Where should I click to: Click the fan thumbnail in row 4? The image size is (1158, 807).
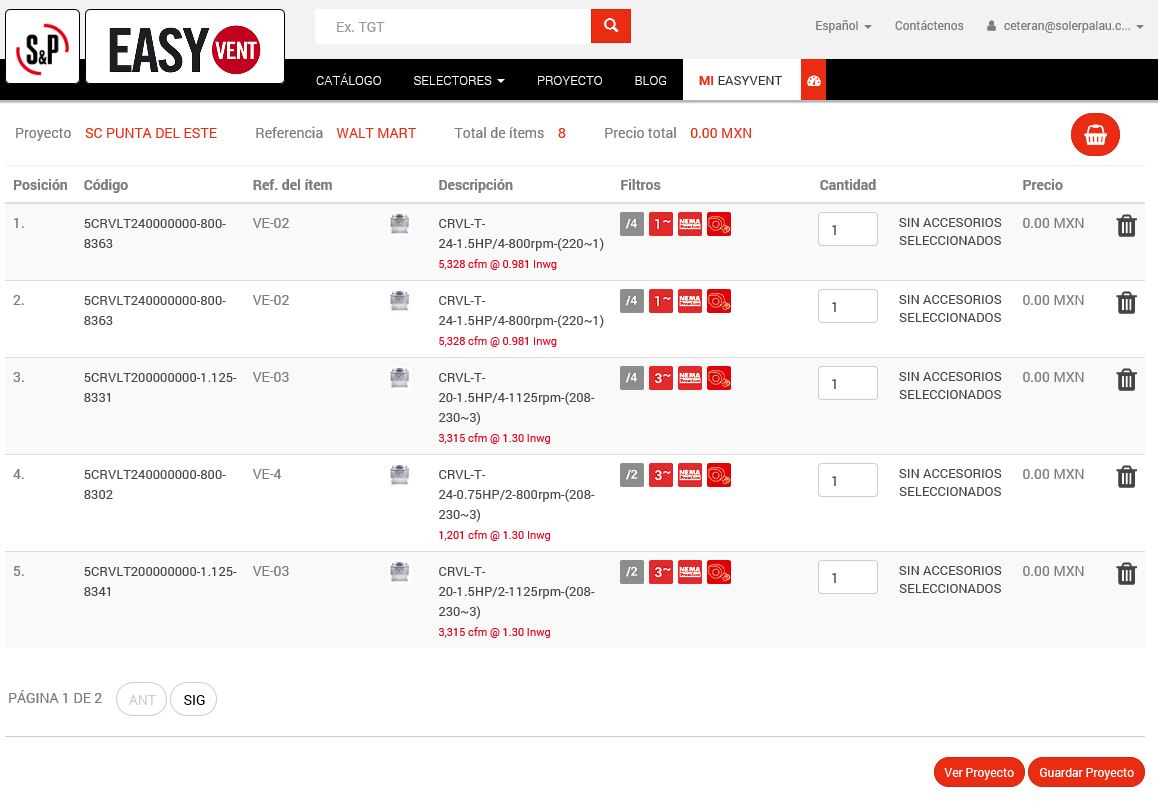pos(399,475)
